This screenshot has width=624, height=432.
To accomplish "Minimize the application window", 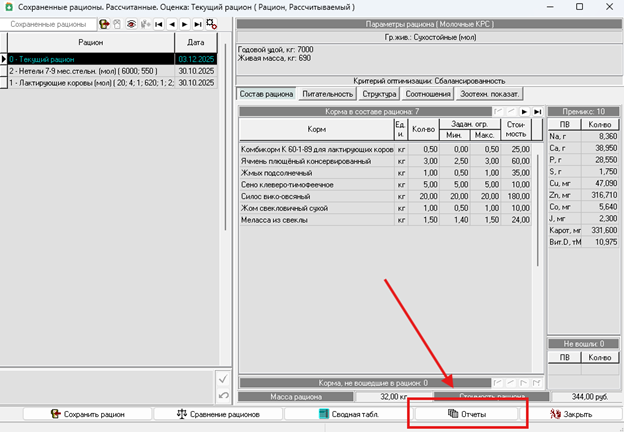I will [550, 7].
